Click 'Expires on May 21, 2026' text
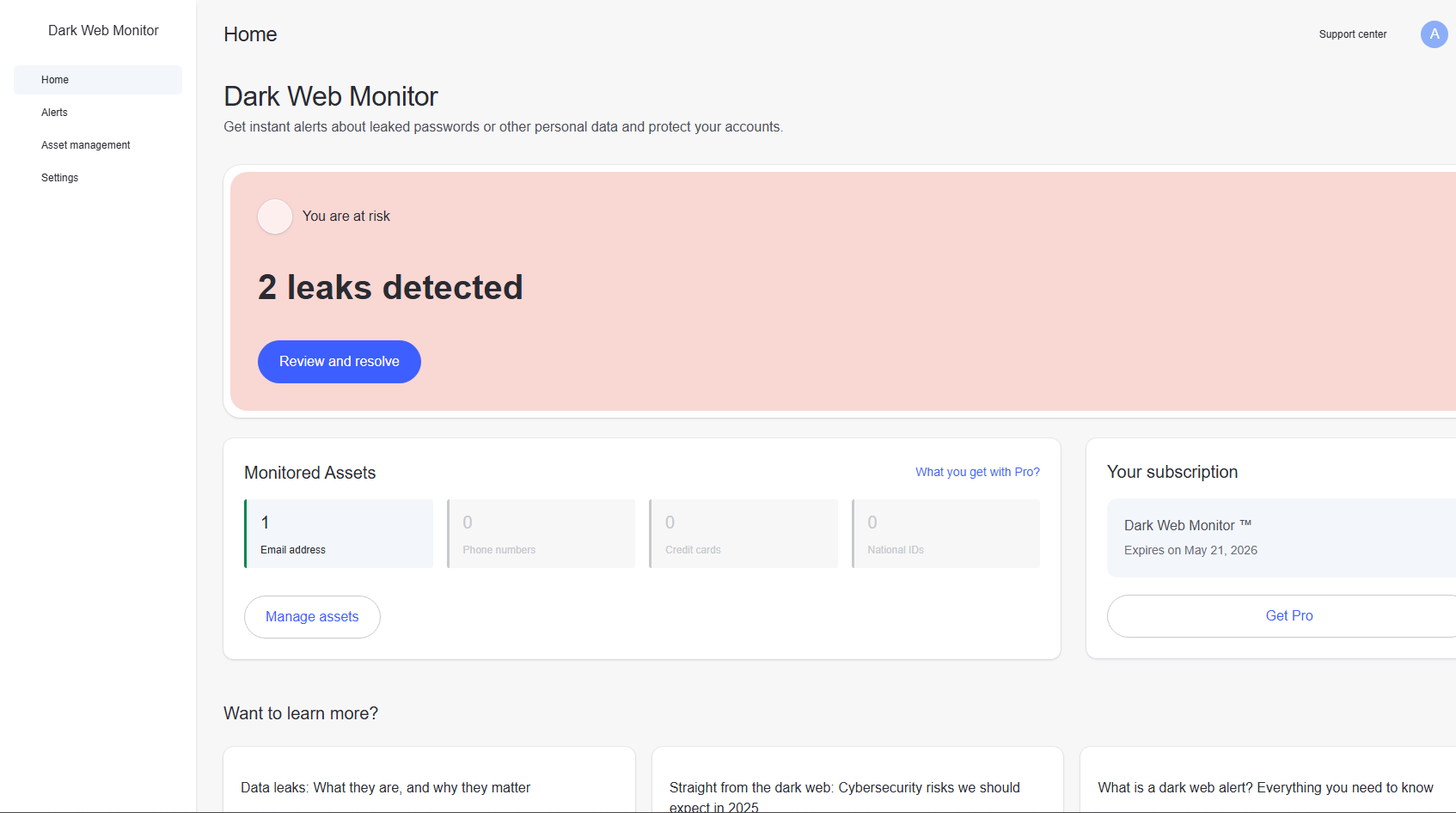 pos(1190,550)
